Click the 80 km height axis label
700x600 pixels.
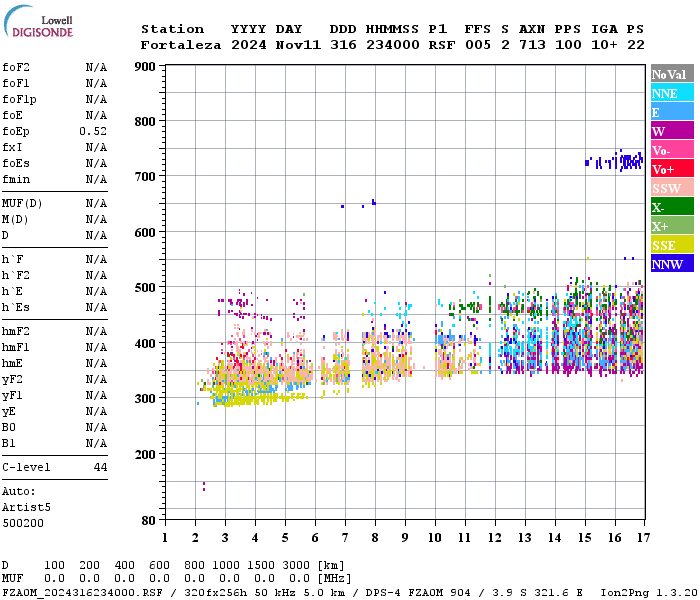click(149, 521)
